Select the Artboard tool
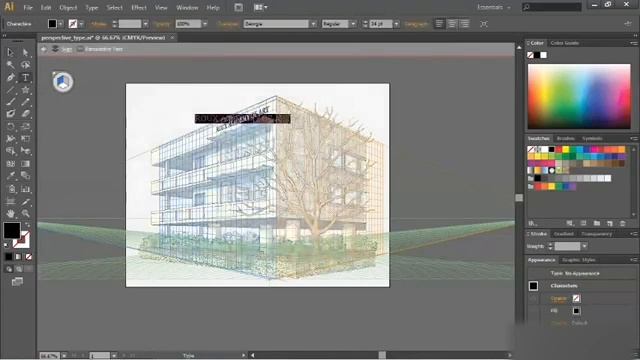The image size is (640, 360). 10,201
